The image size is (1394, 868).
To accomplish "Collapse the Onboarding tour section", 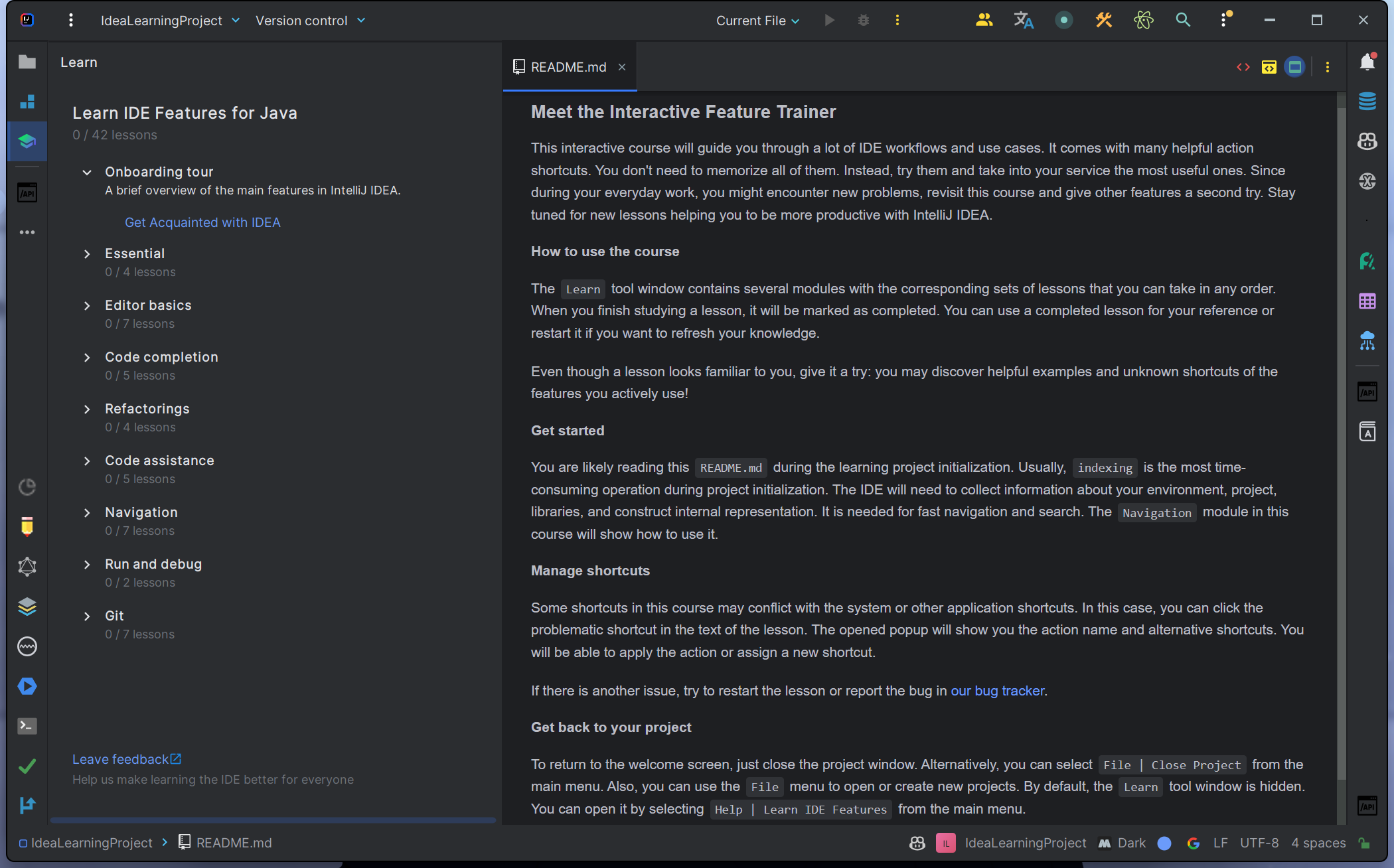I will 87,173.
